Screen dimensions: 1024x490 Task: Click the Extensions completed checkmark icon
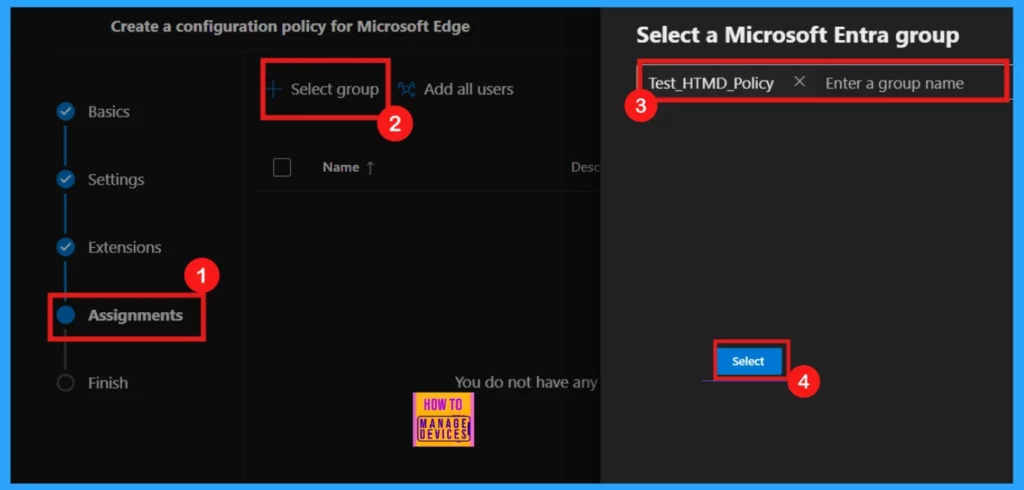click(x=66, y=248)
